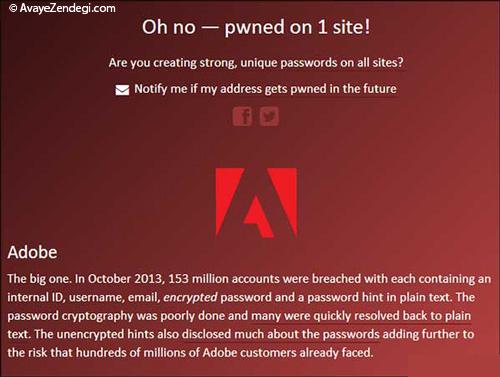Follow the 'disclosed much about the passwords' link
The height and width of the screenshot is (377, 500).
[x=281, y=334]
